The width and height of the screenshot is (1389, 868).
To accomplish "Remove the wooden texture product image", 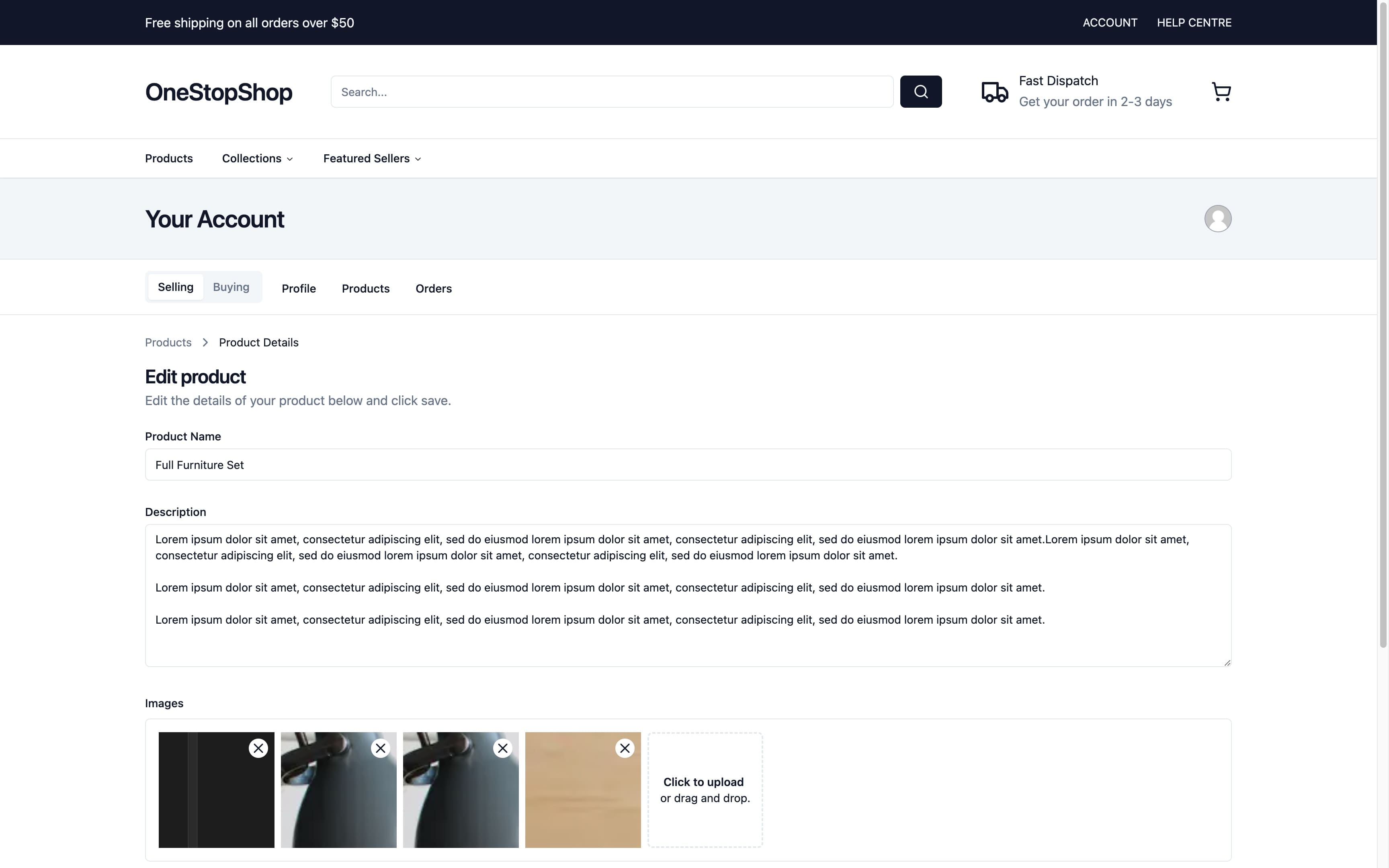I will pos(625,748).
